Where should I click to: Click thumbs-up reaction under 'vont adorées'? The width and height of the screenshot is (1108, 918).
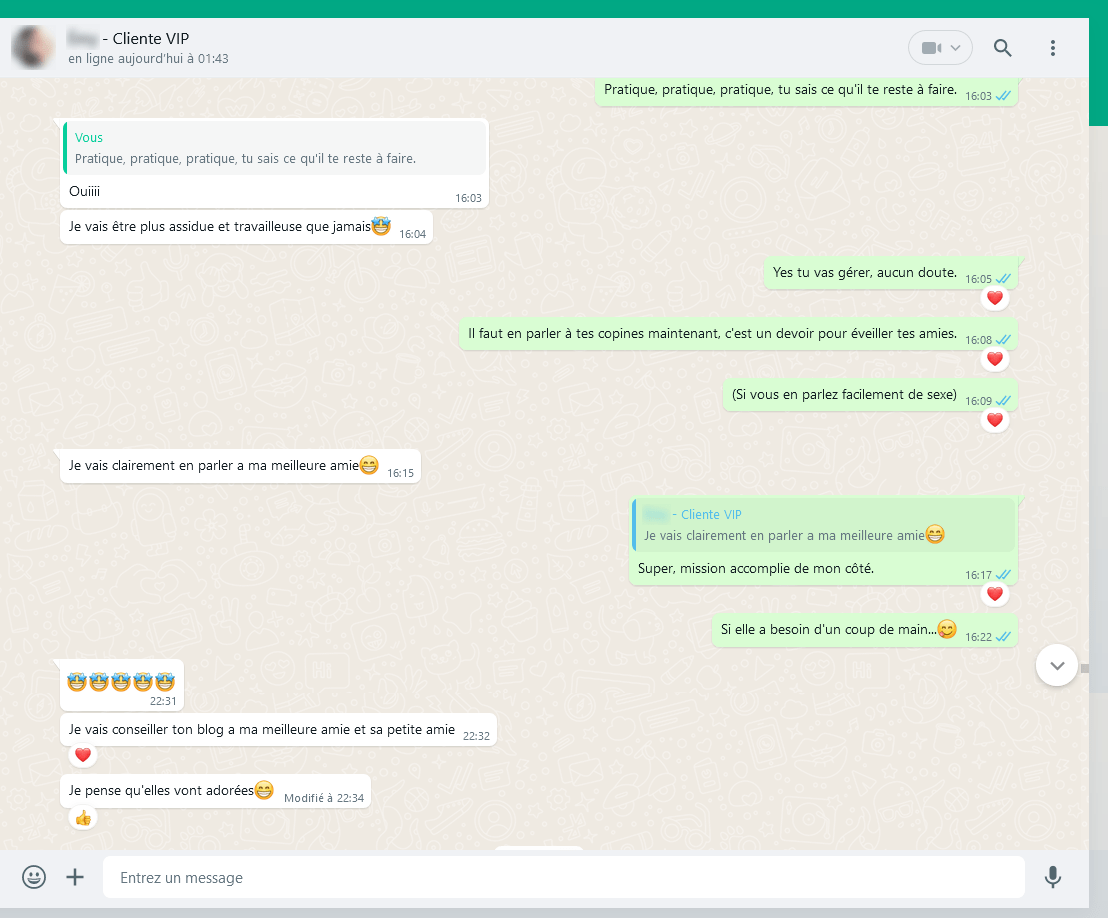click(x=83, y=818)
